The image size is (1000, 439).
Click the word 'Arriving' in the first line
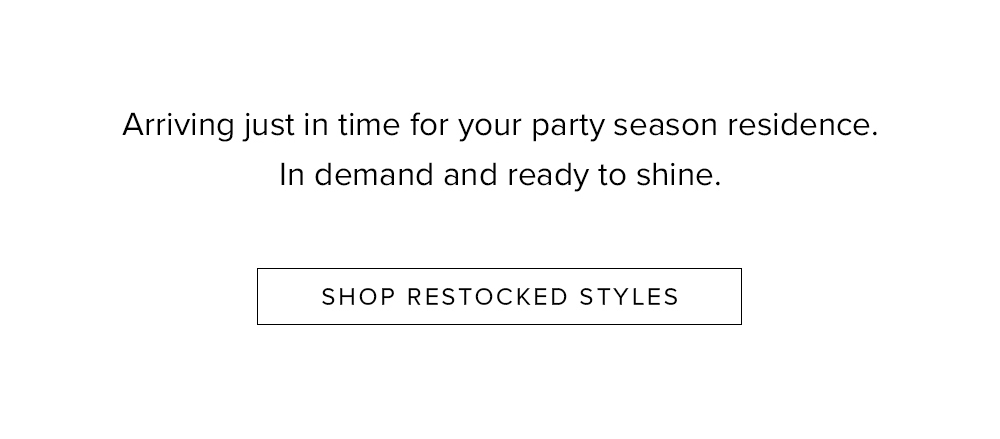(179, 126)
